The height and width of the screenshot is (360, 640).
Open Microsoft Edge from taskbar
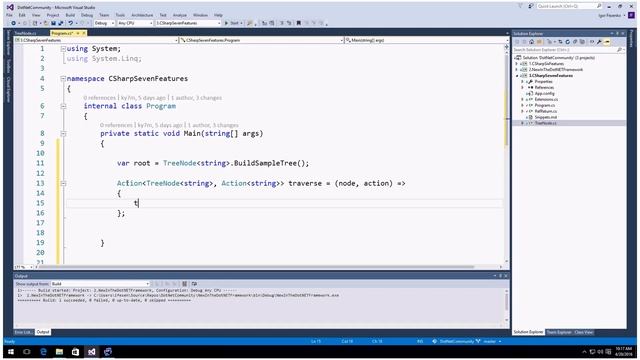[43, 351]
